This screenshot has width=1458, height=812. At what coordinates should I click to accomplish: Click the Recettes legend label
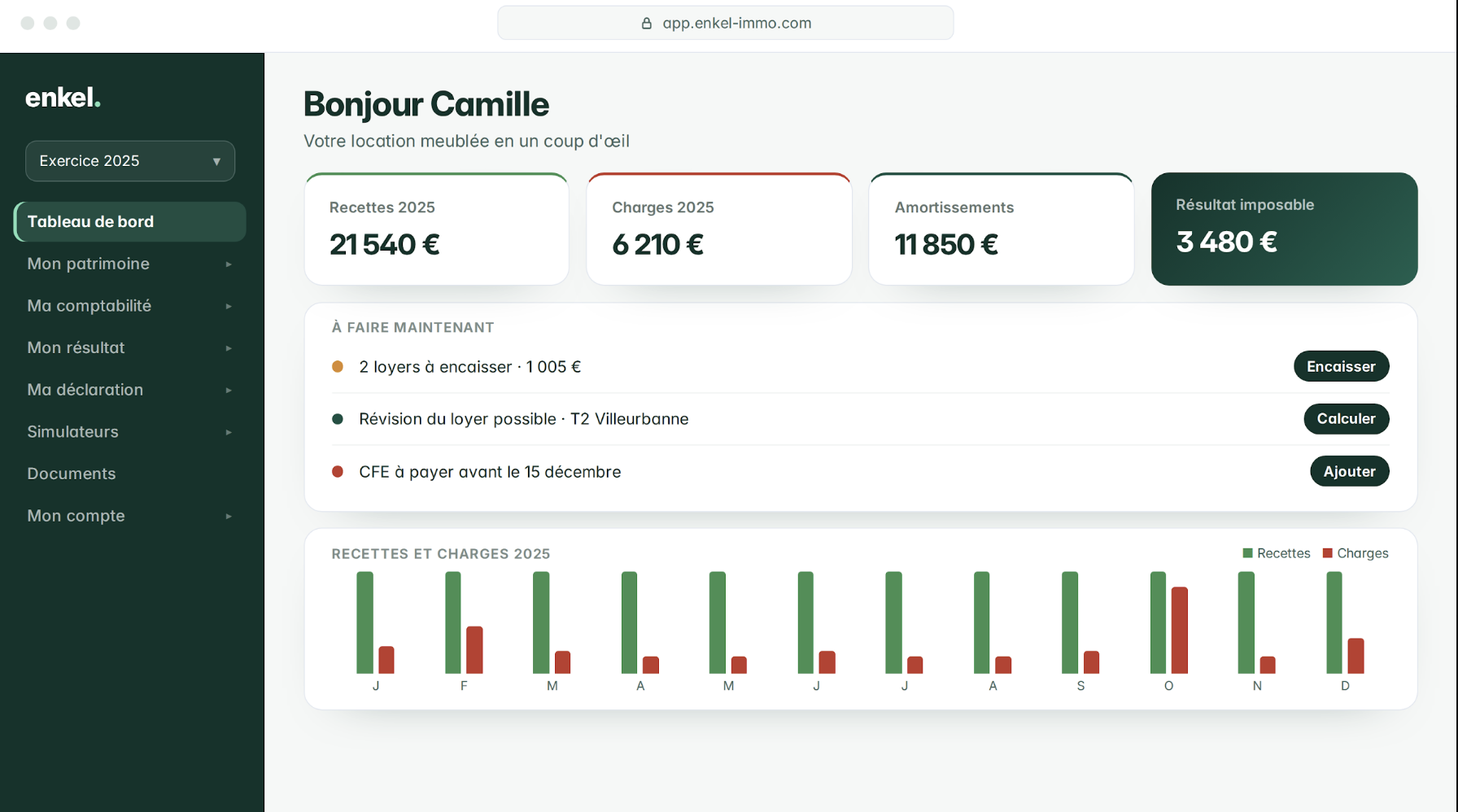click(1284, 553)
